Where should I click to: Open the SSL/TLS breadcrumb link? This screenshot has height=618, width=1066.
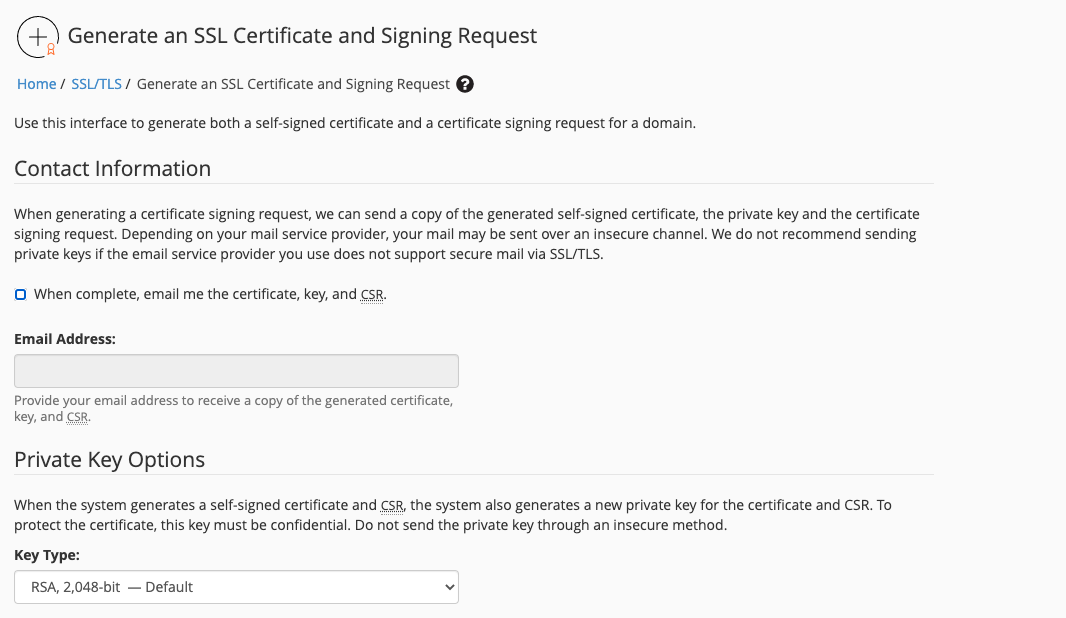pos(97,84)
